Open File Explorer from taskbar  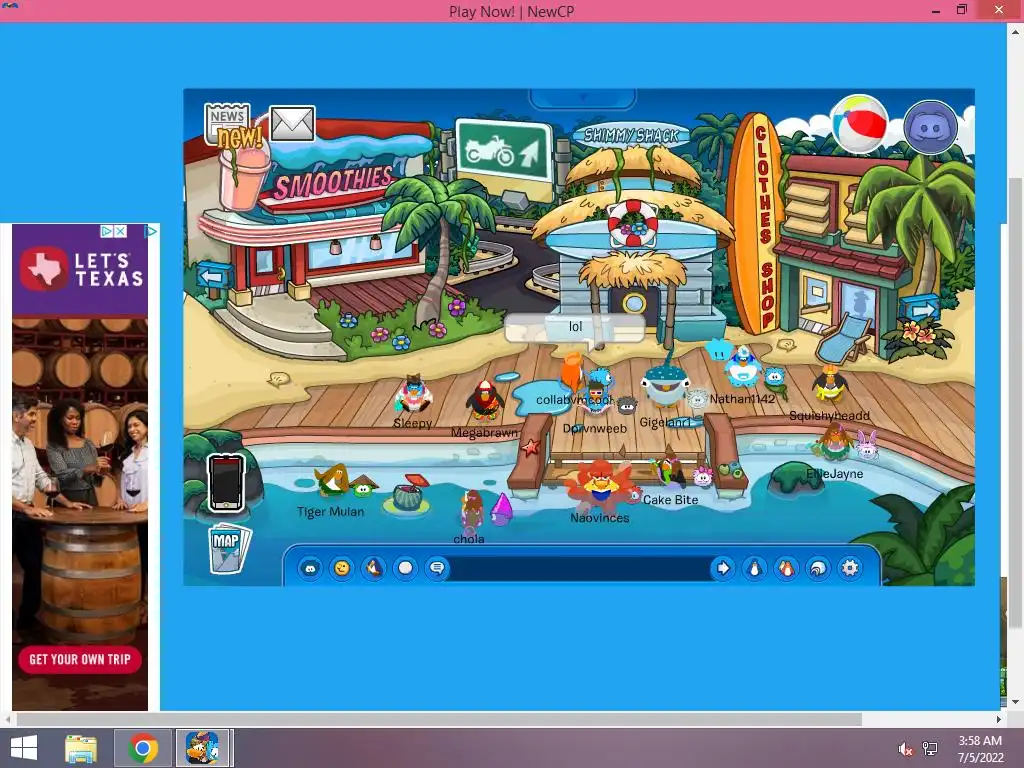coord(81,748)
